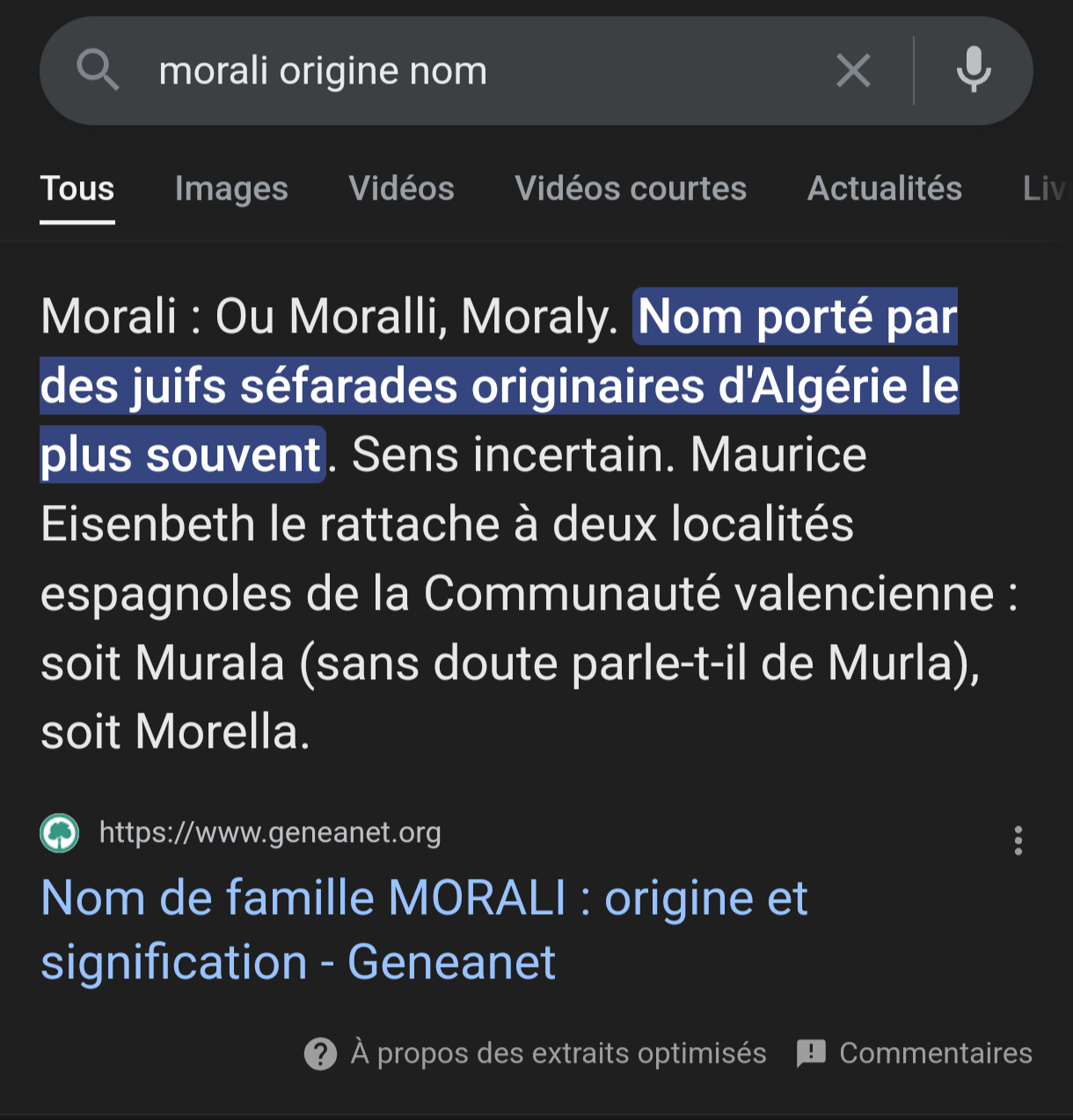Tap the highlighted 'Nom porté par' snippet text
1073x1120 pixels.
(x=797, y=317)
